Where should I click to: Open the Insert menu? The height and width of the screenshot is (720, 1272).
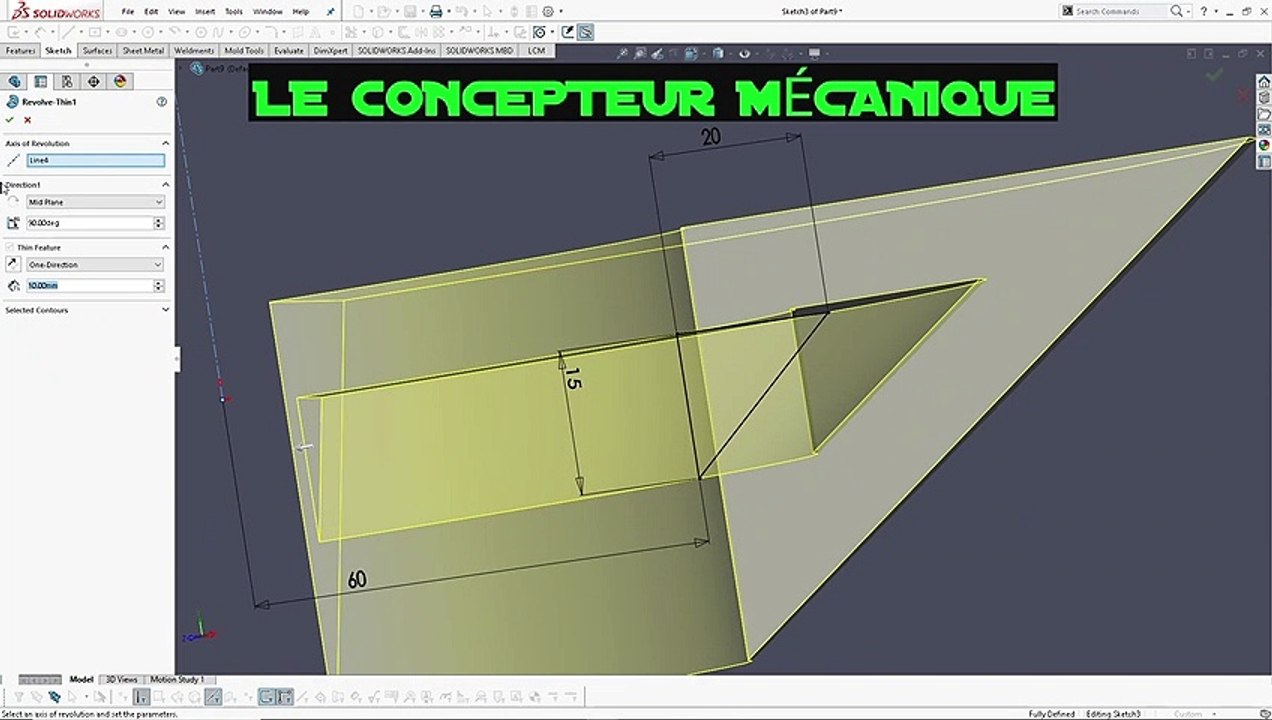pyautogui.click(x=205, y=12)
